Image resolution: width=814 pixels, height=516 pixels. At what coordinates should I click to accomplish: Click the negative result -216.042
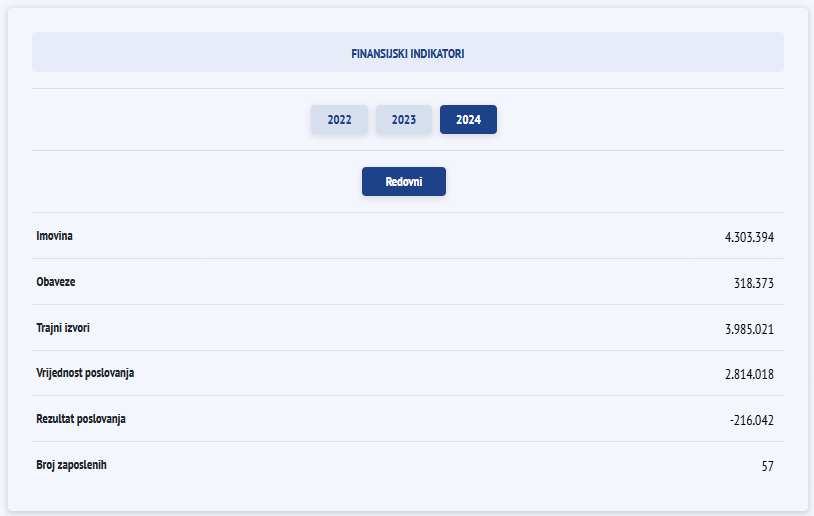(752, 420)
